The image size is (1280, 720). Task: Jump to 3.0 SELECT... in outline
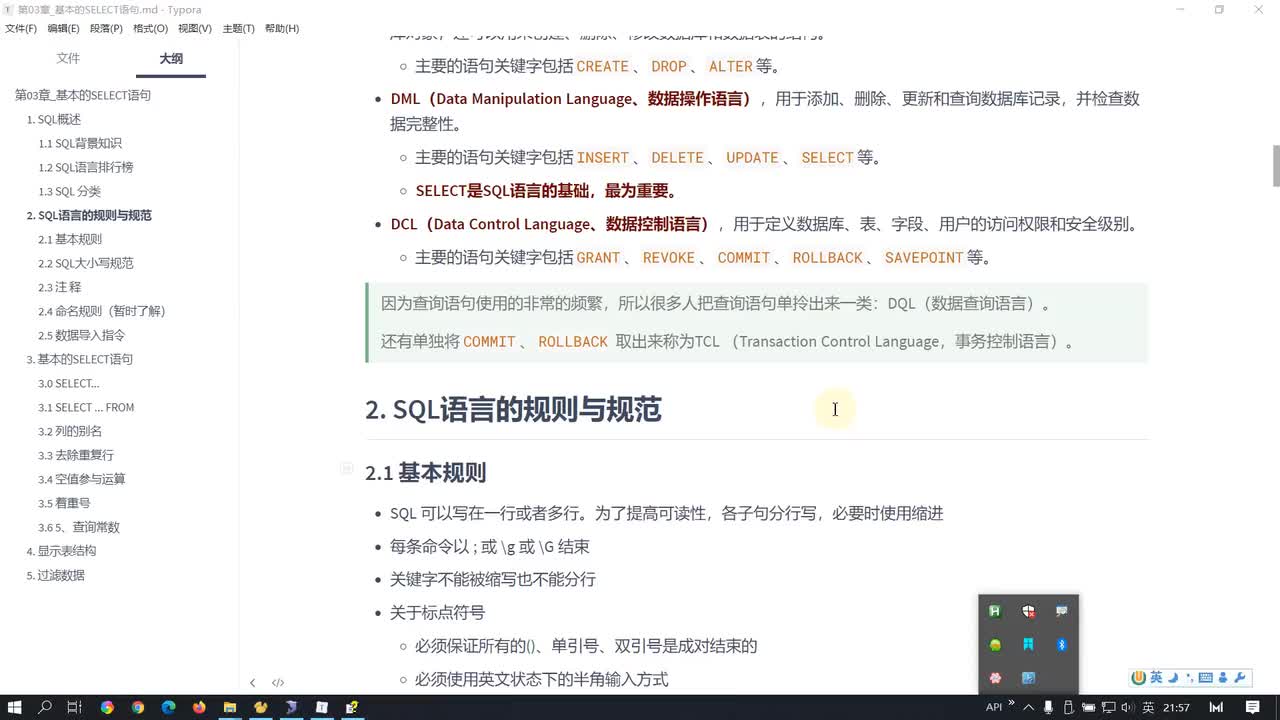click(69, 383)
